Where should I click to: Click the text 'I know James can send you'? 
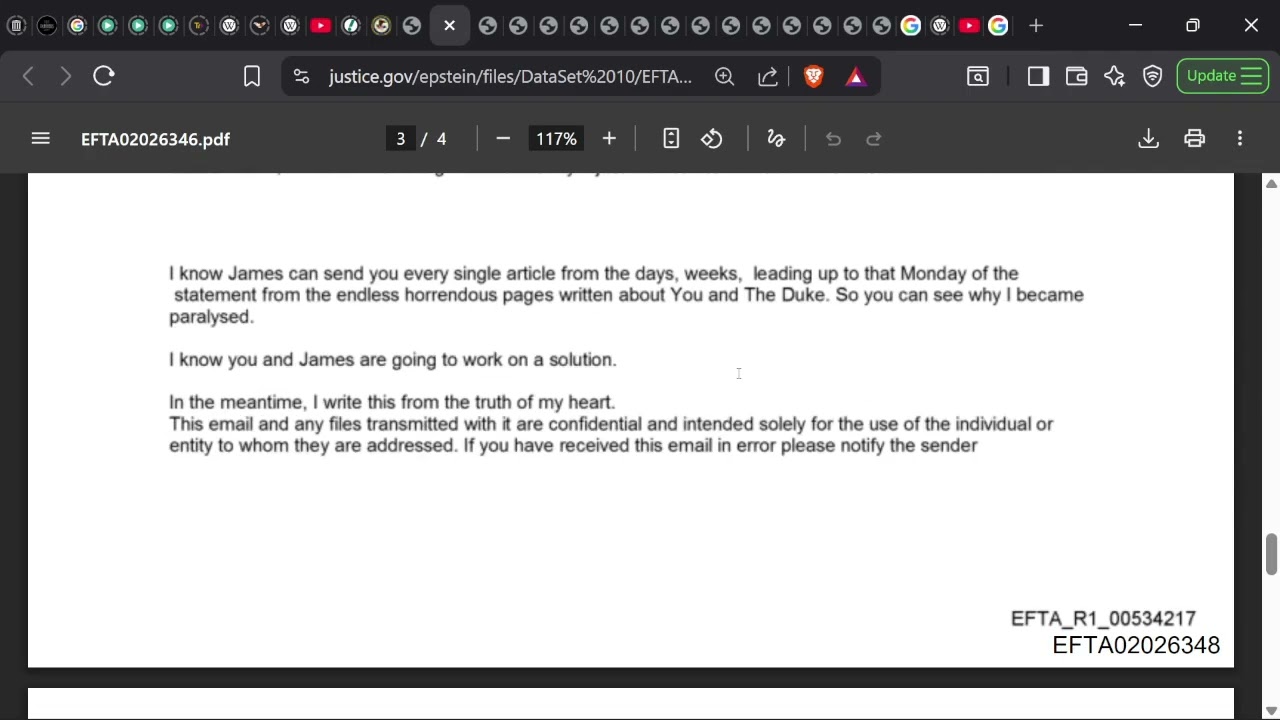[282, 273]
